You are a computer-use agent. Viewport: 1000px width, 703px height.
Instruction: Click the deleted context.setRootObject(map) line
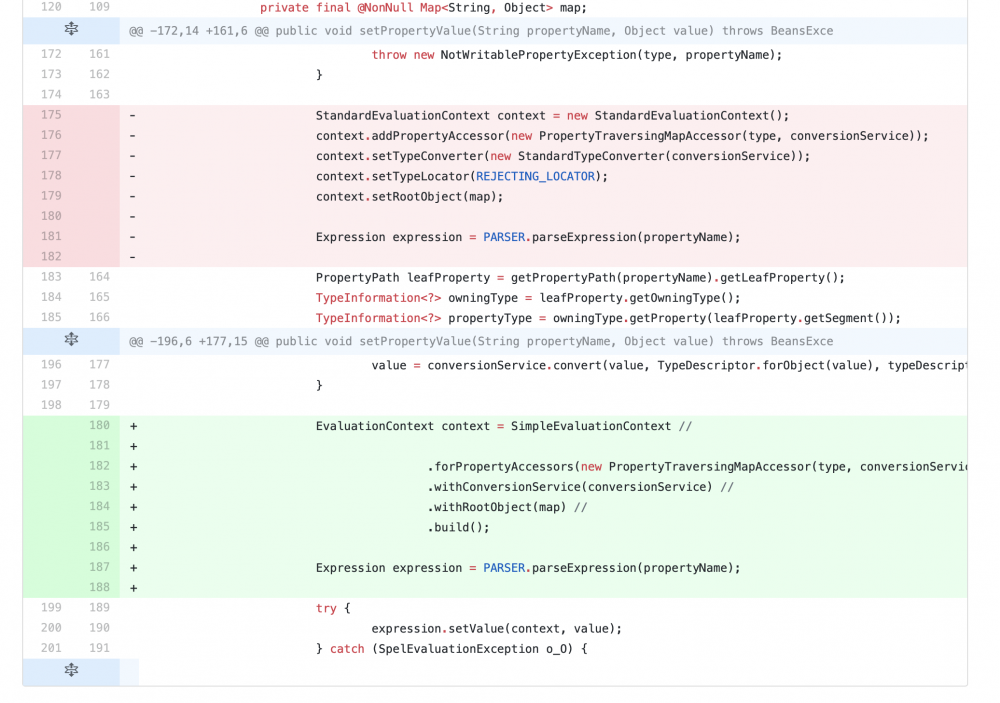(x=409, y=196)
